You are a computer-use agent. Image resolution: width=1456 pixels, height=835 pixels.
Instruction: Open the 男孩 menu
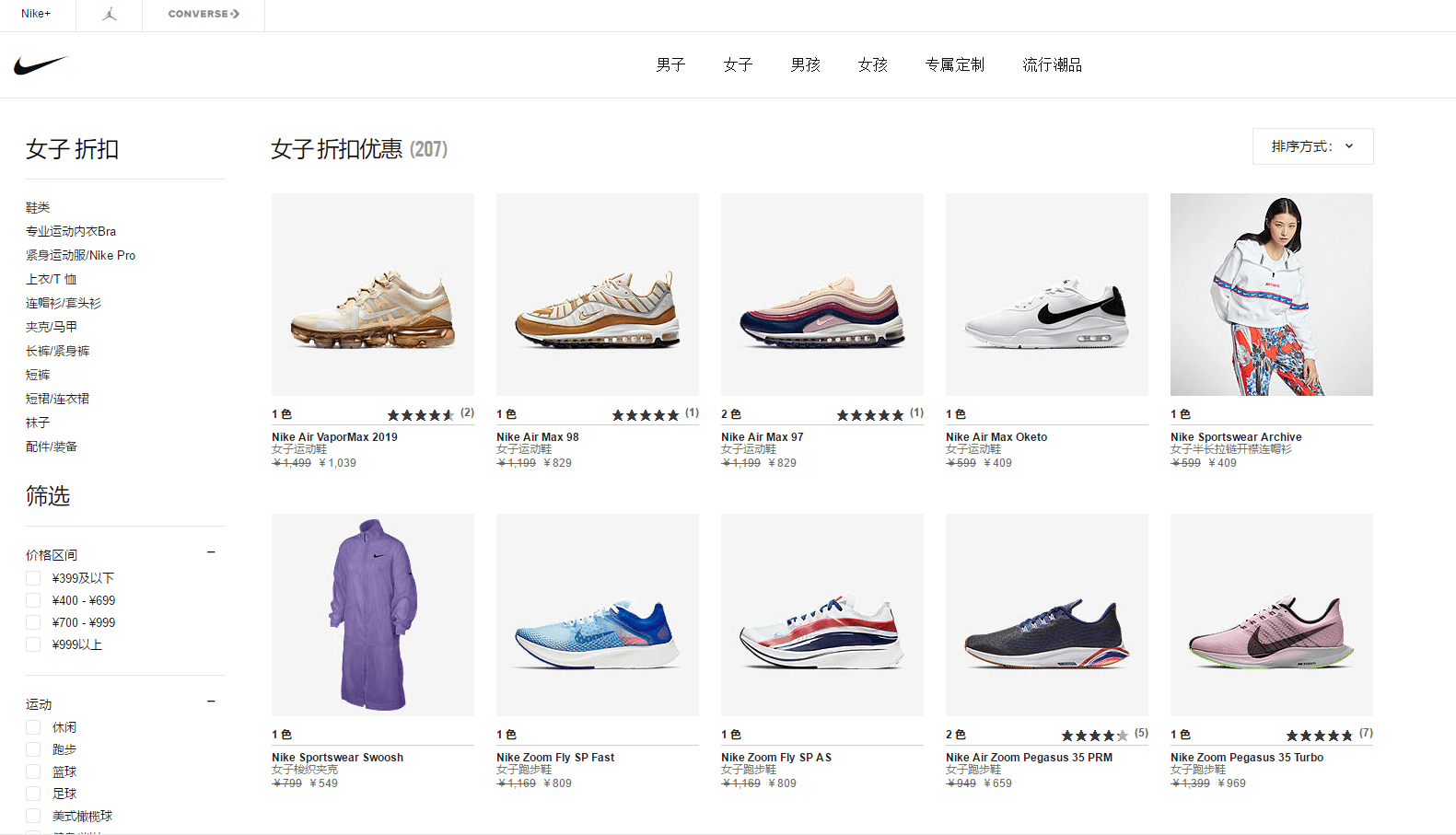(x=805, y=64)
